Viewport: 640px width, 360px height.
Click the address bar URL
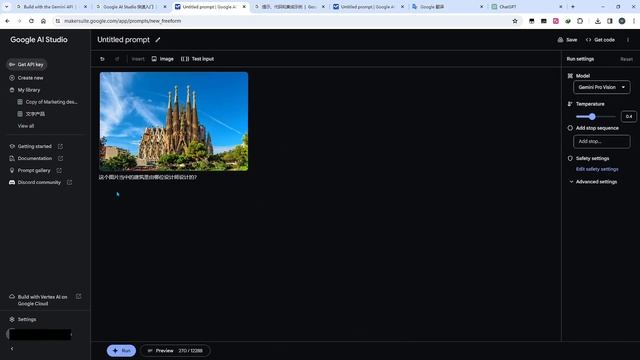122,21
